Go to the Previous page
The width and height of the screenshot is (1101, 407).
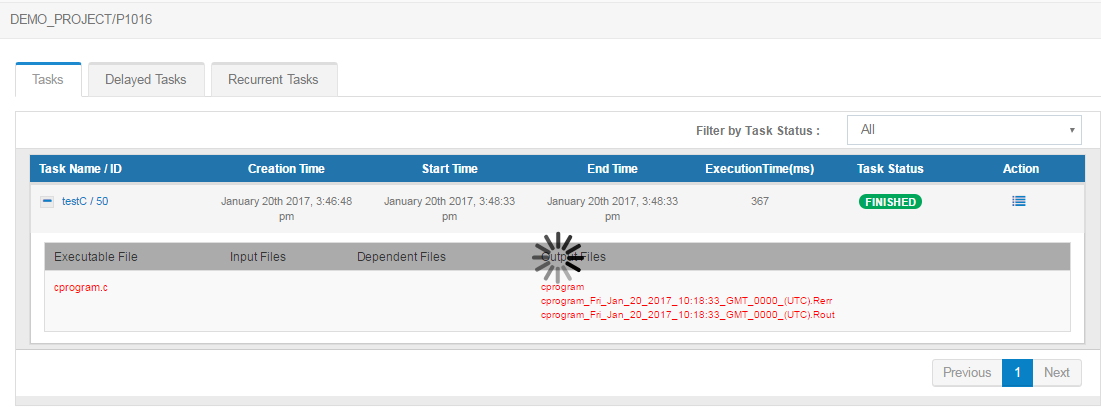coord(967,373)
